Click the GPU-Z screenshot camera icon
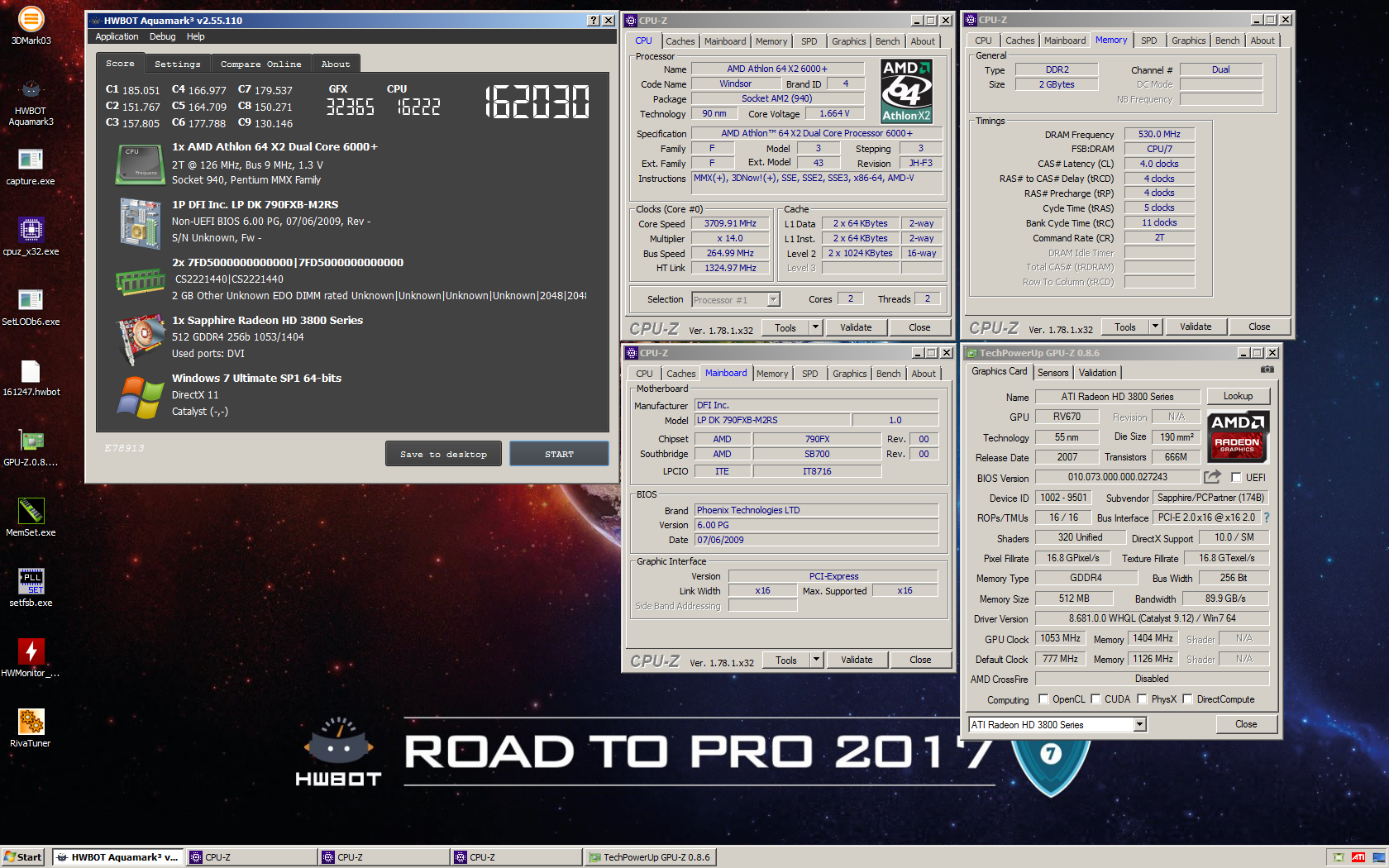1389x868 pixels. [1267, 370]
